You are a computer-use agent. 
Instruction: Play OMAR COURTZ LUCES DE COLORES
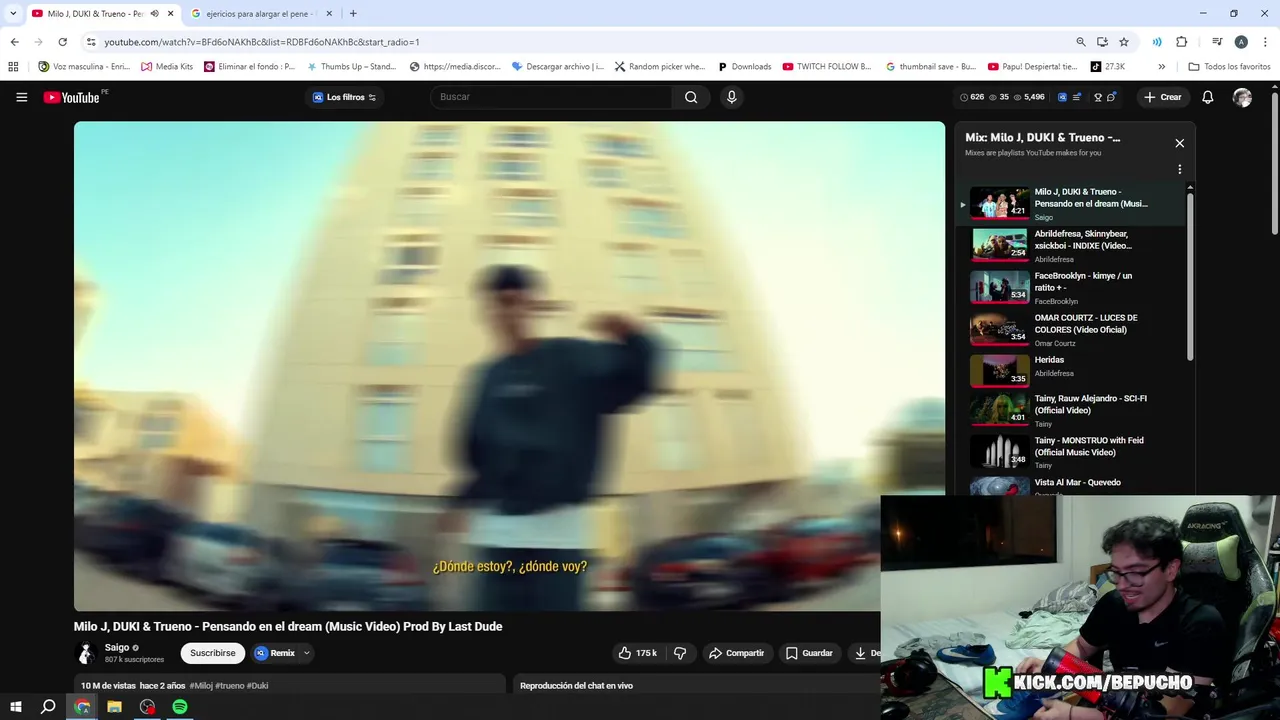[1073, 329]
